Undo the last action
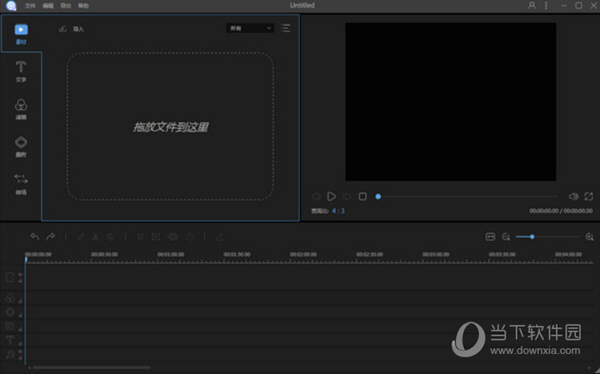The height and width of the screenshot is (374, 600). (x=35, y=237)
